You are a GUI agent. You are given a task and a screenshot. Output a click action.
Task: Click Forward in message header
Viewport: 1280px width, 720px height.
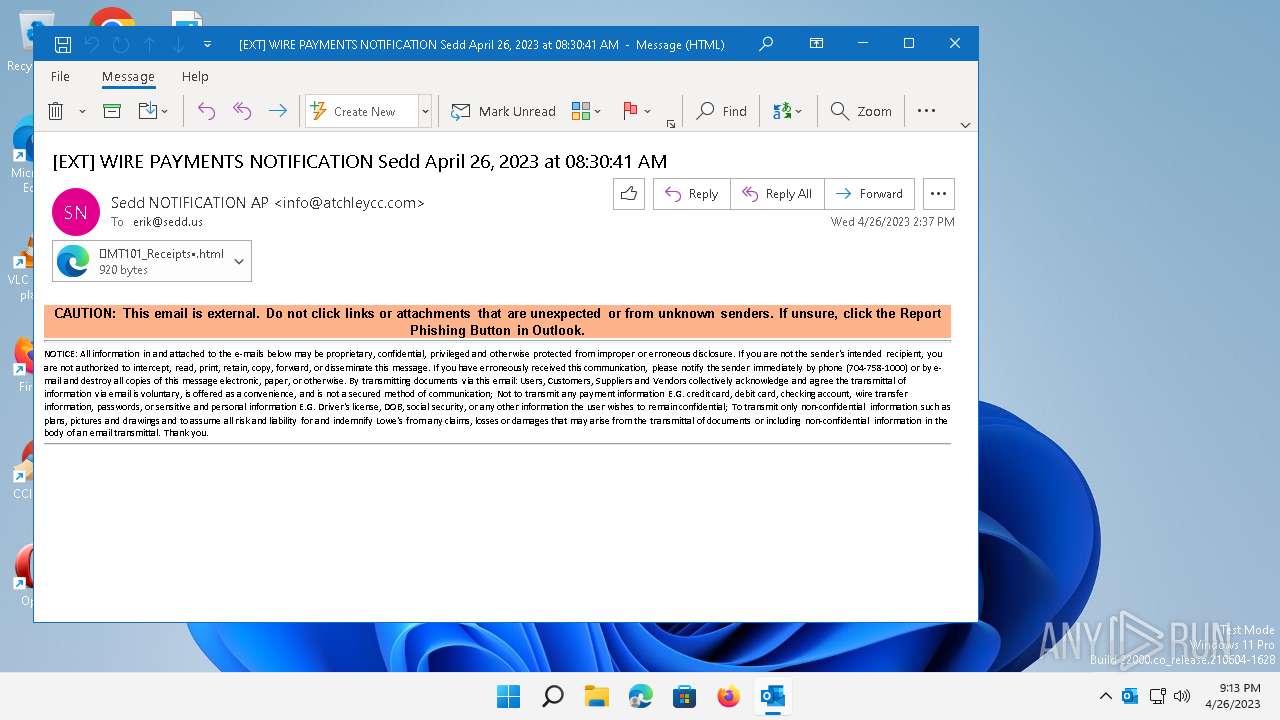(869, 194)
